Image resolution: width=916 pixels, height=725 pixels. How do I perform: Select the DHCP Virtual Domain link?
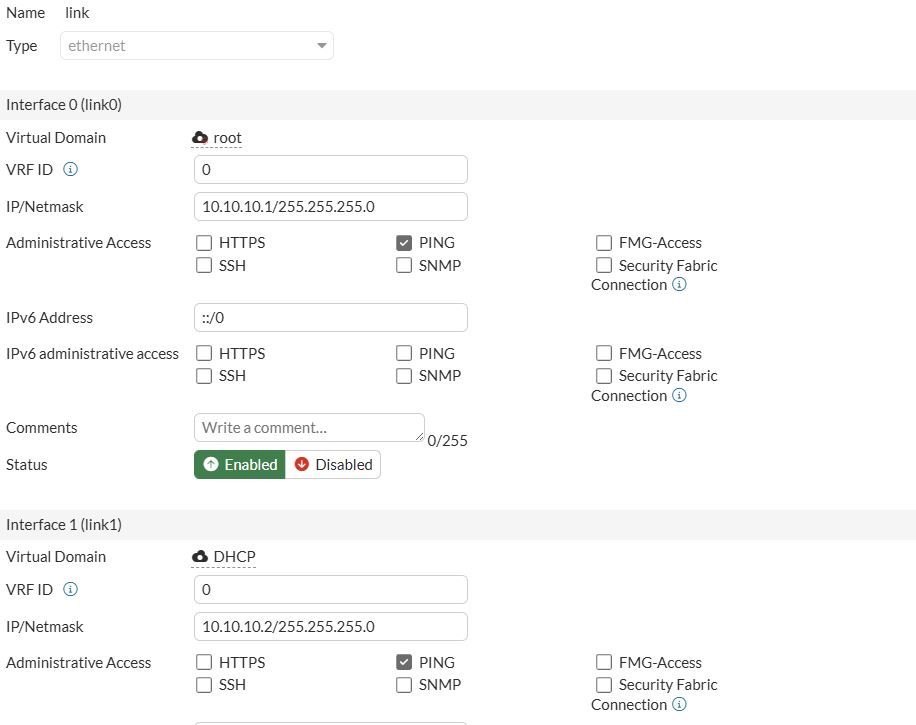[x=234, y=557]
